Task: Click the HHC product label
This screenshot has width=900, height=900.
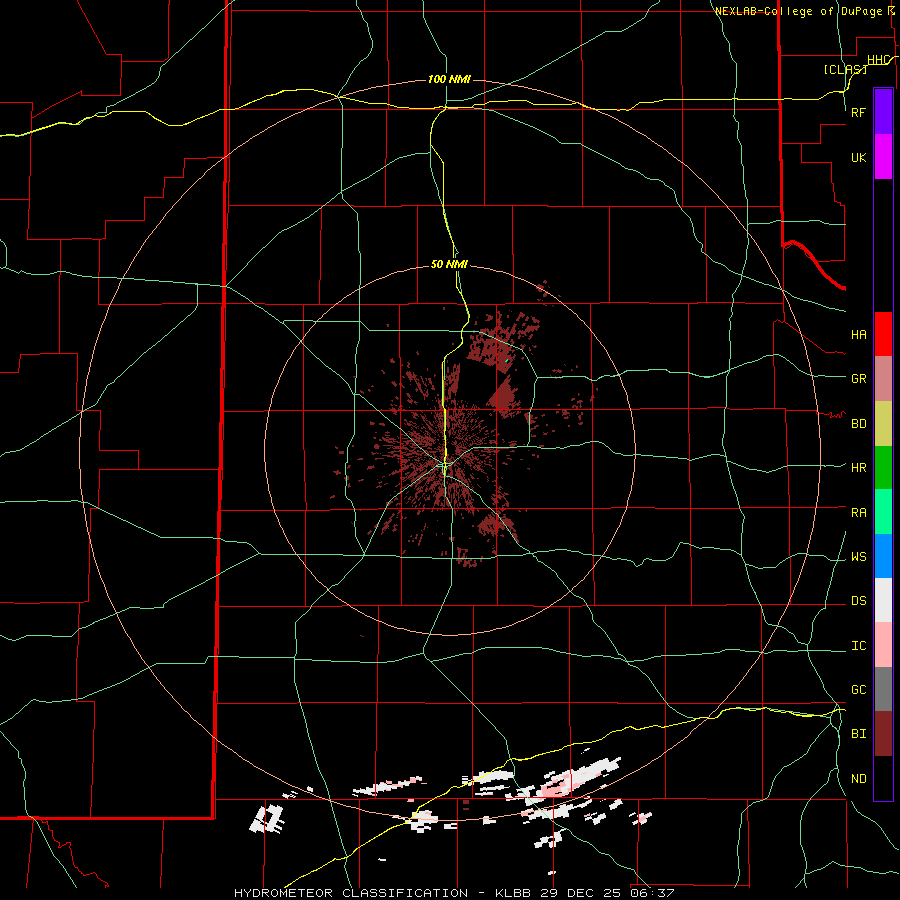Action: (879, 60)
